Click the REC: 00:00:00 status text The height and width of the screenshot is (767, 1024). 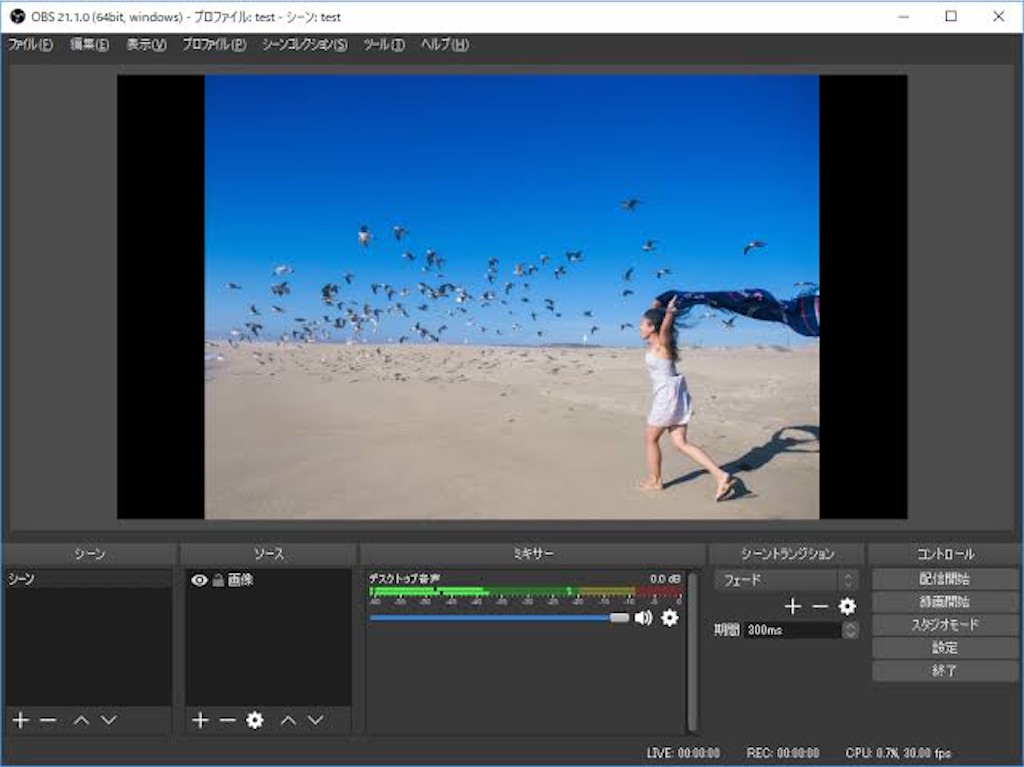click(782, 753)
